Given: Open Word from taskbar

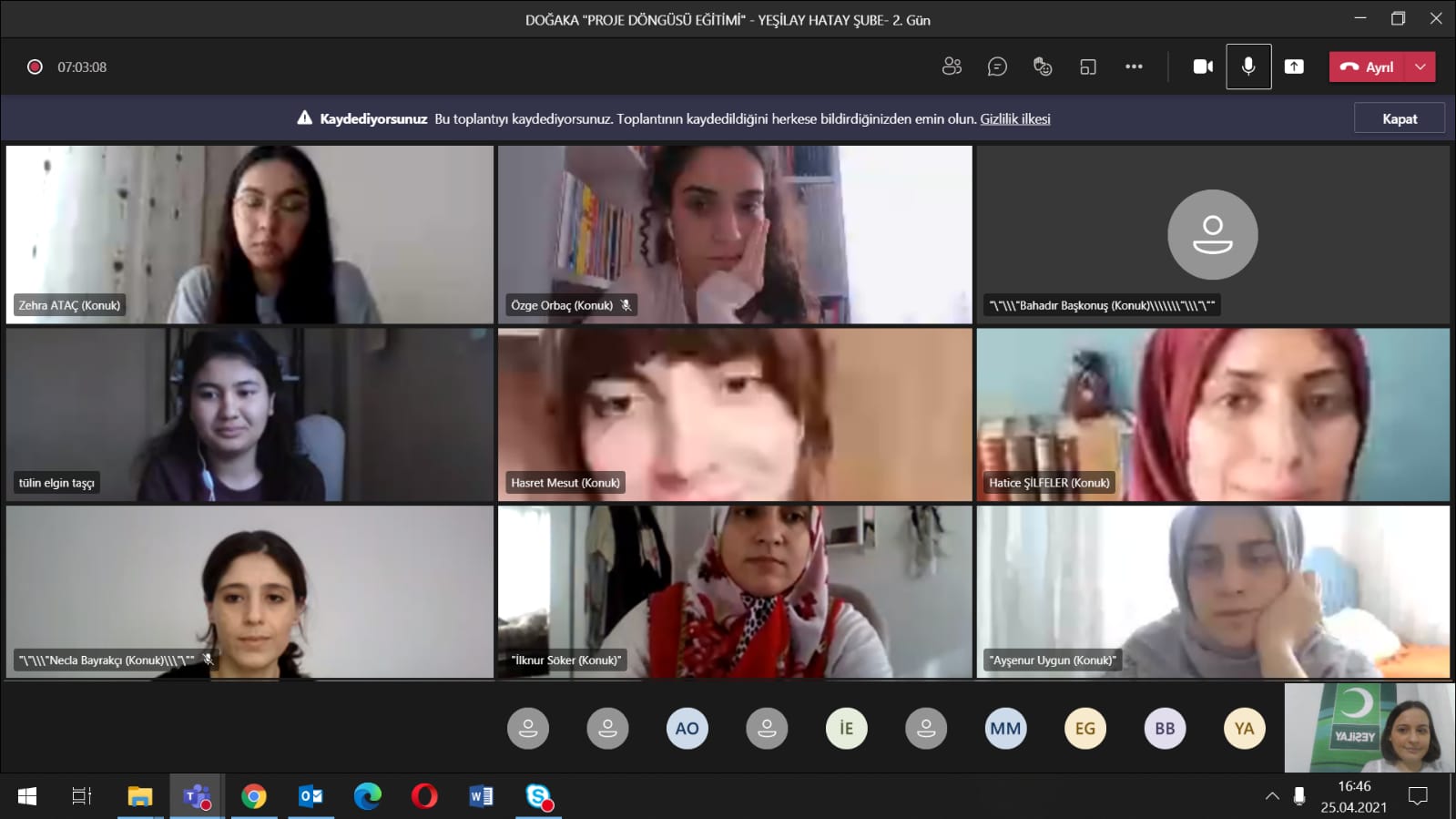Looking at the screenshot, I should [x=482, y=796].
